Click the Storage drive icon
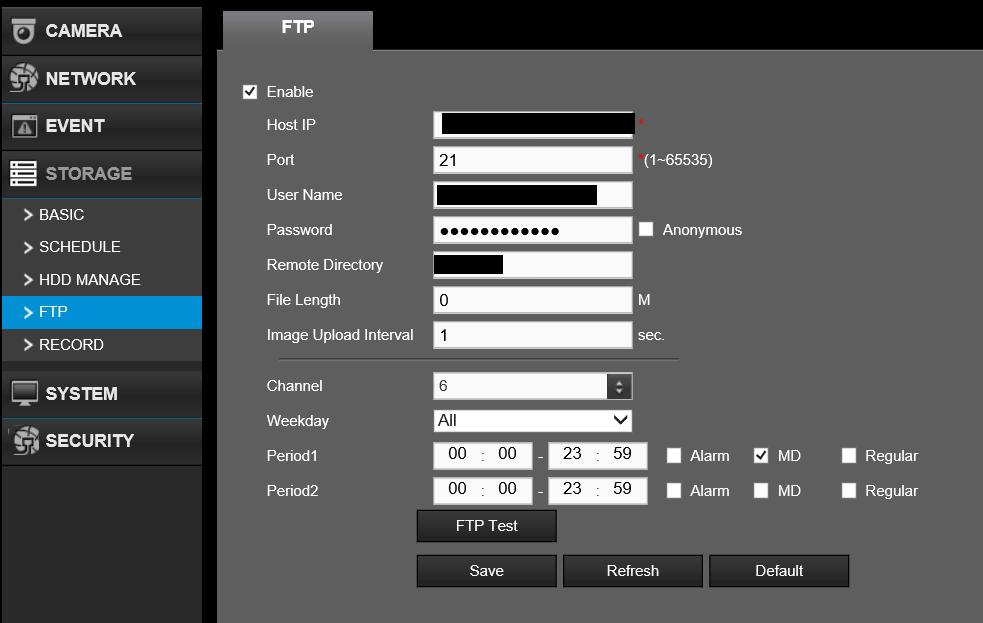The image size is (983, 623). [x=23, y=174]
